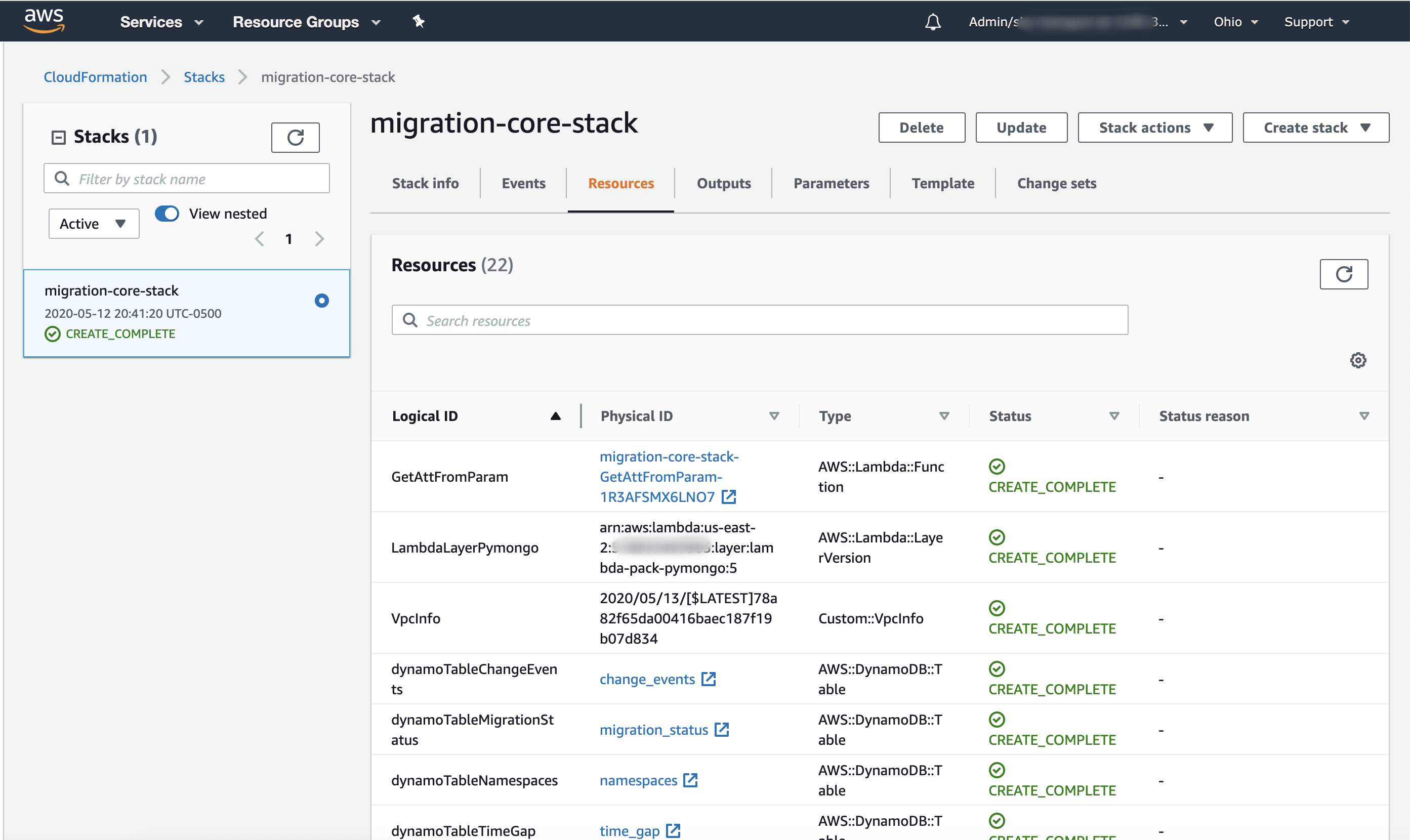This screenshot has height=840, width=1410.
Task: Open the change_events table link
Action: [647, 679]
